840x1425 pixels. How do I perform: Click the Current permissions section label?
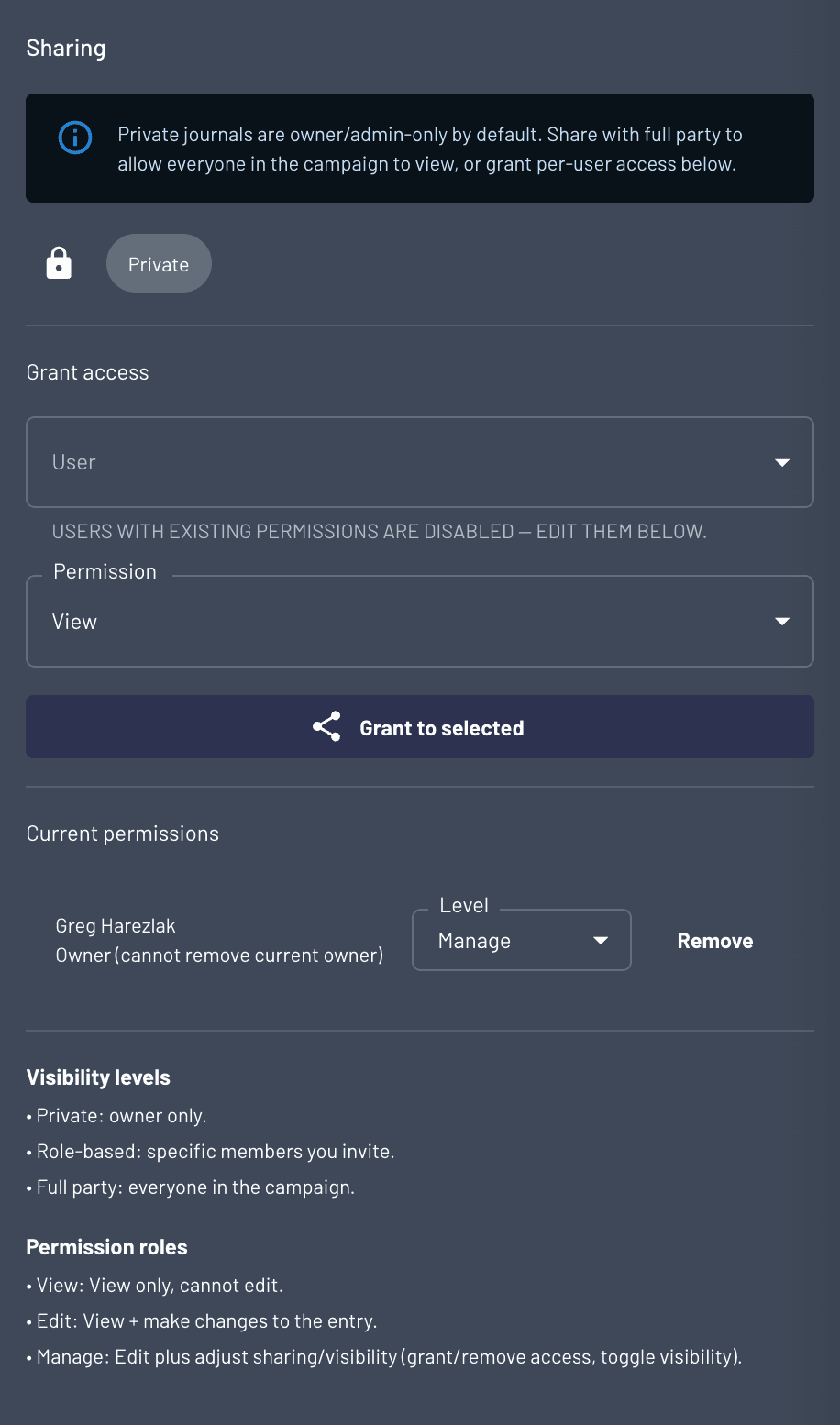click(123, 834)
